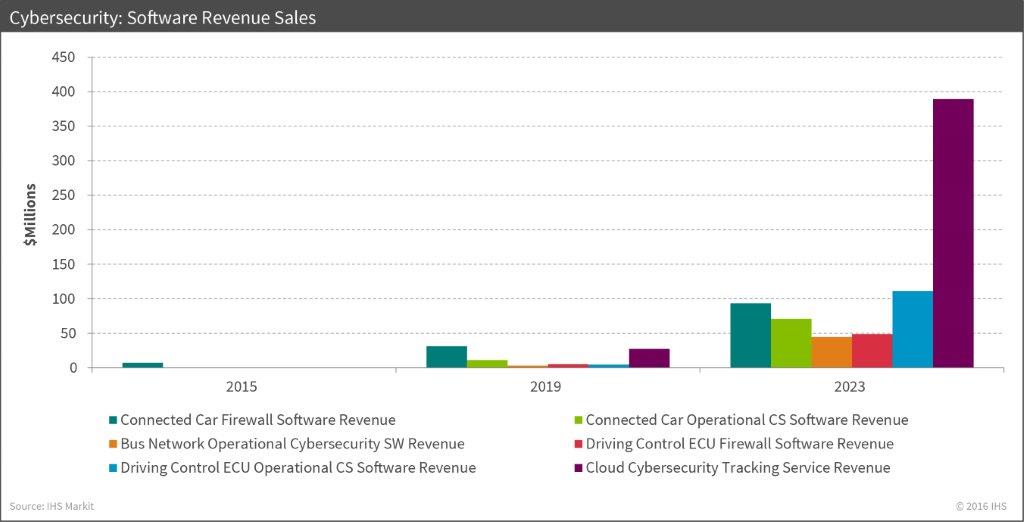The image size is (1024, 522).
Task: Select the purple bar in the 2019 group
Action: (x=649, y=358)
